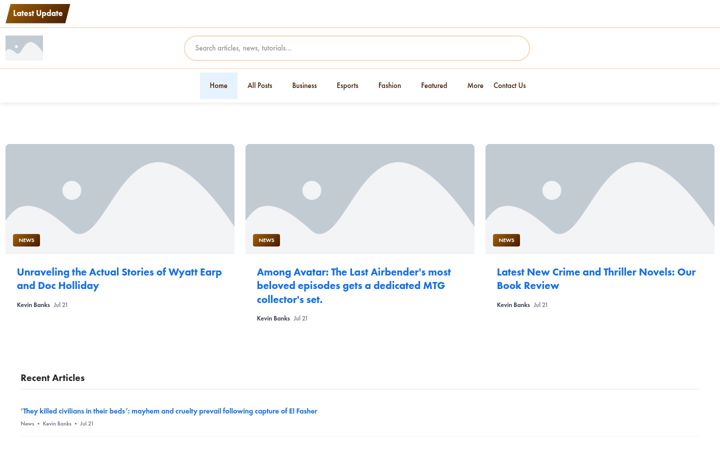Viewport: 720px width, 450px height.
Task: Click the Recent Articles heading
Action: (53, 378)
